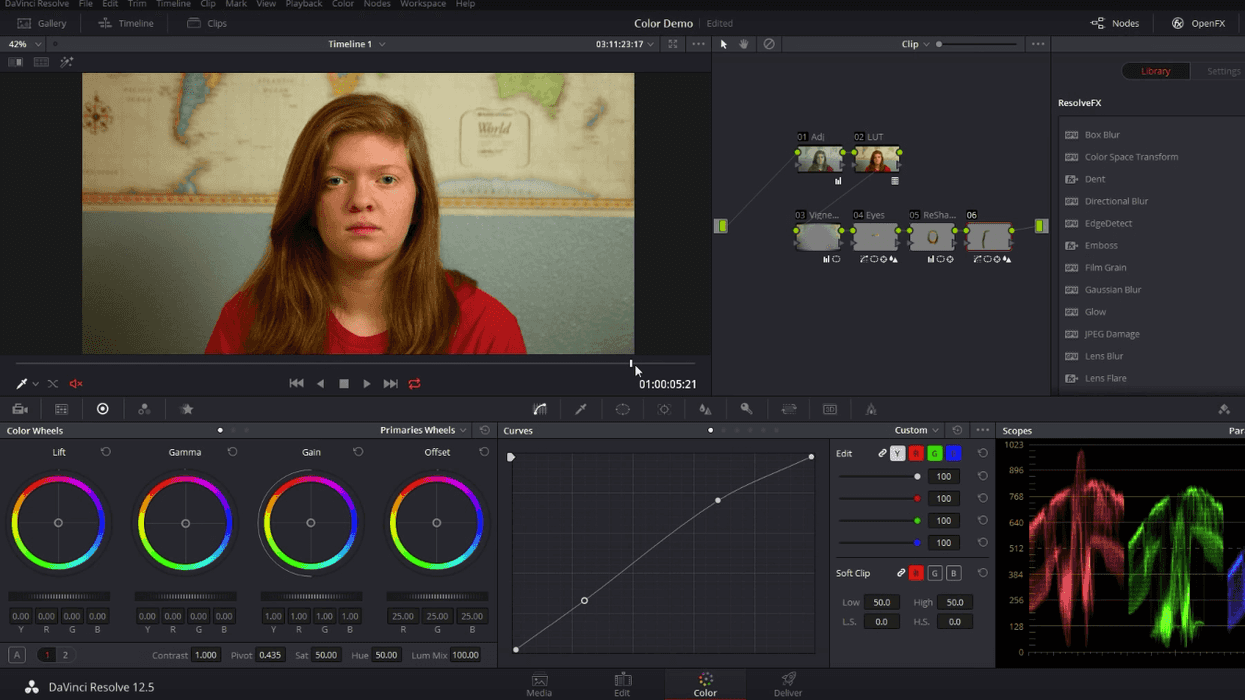Select the Color Wheels palette icon
The width and height of the screenshot is (1245, 700).
[x=102, y=409]
